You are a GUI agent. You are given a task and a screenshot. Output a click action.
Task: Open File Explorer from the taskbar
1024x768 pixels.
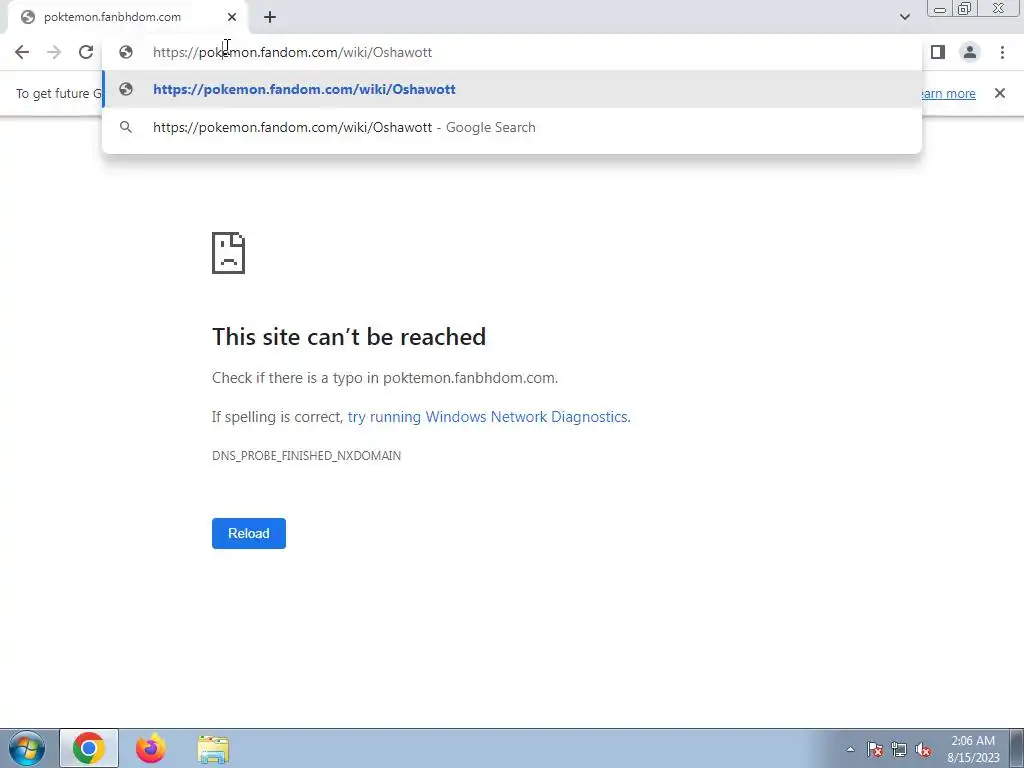(213, 749)
